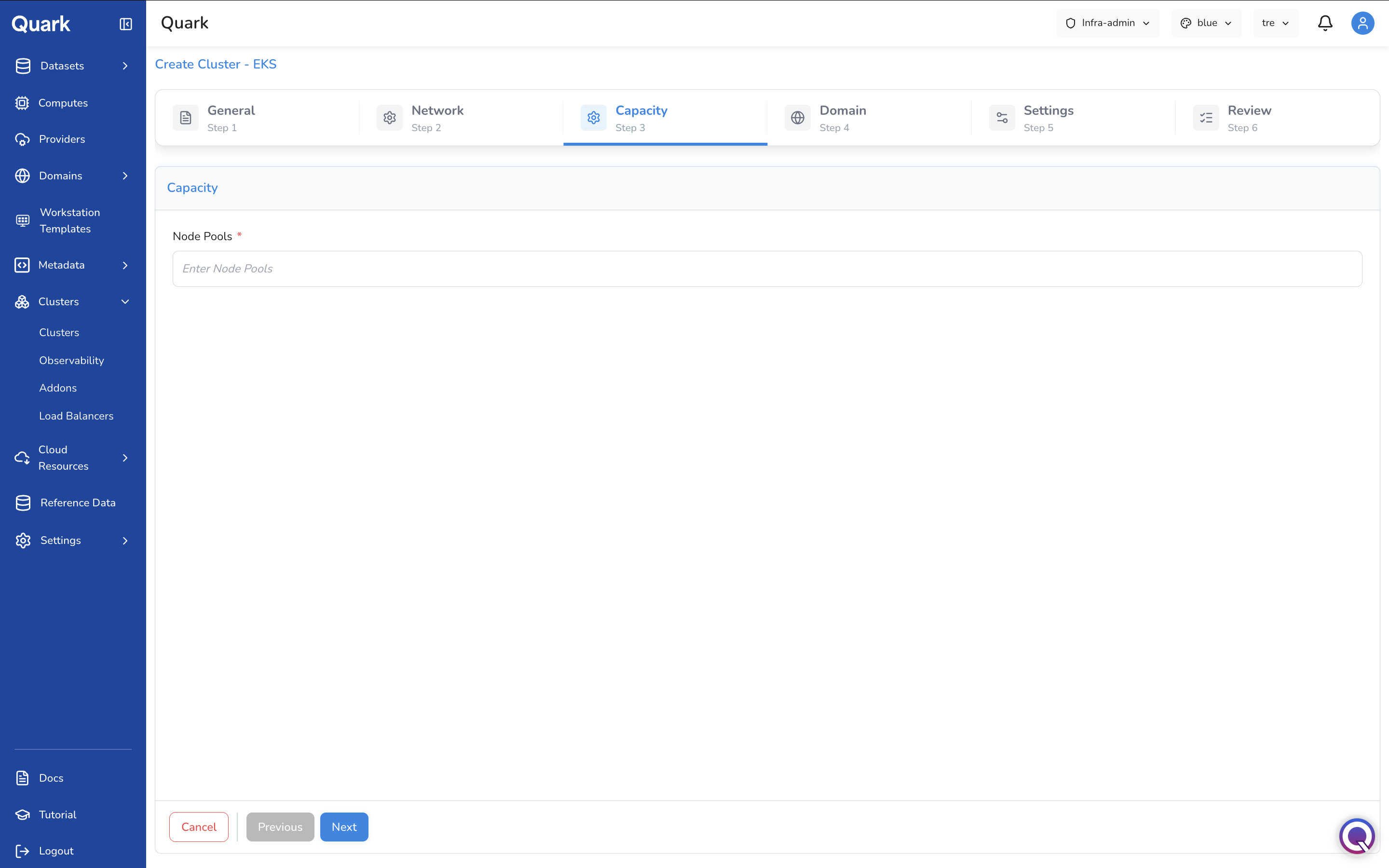Collapse the Clusters menu chevron
Image resolution: width=1389 pixels, height=868 pixels.
125,302
